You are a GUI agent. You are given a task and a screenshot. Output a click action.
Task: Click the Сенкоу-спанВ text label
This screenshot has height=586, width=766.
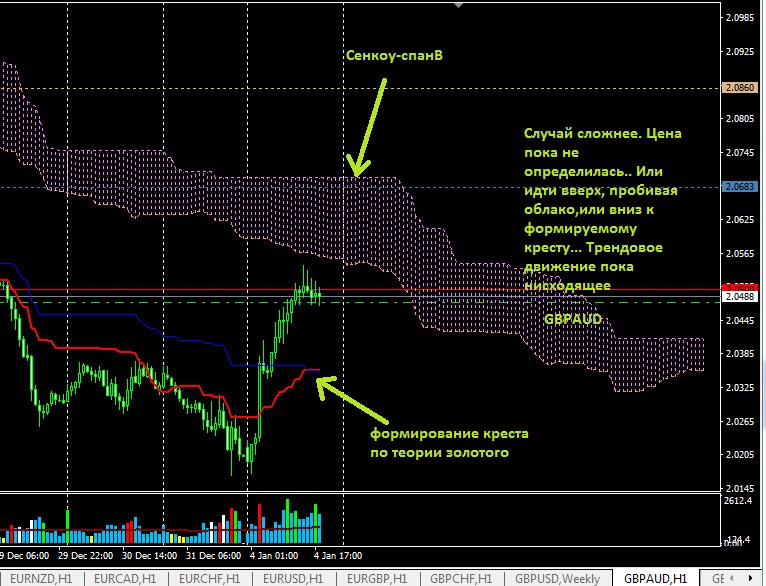[394, 56]
